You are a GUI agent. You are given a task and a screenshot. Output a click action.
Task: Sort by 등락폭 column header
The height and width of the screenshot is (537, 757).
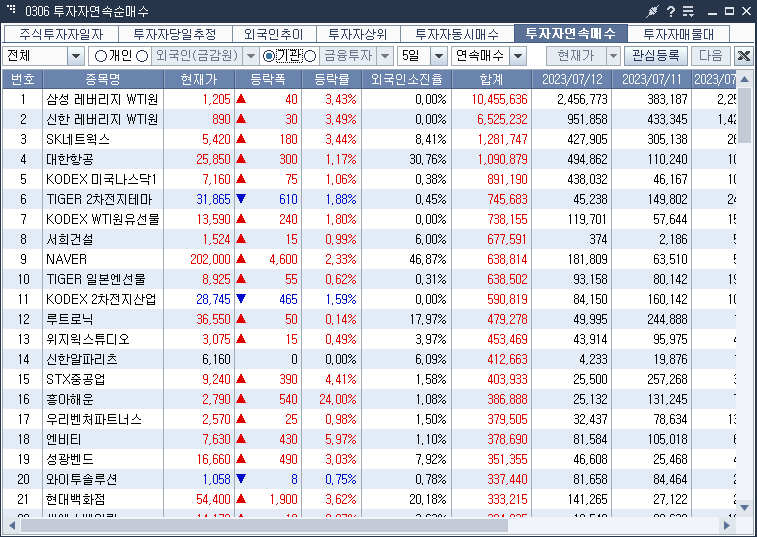(268, 79)
